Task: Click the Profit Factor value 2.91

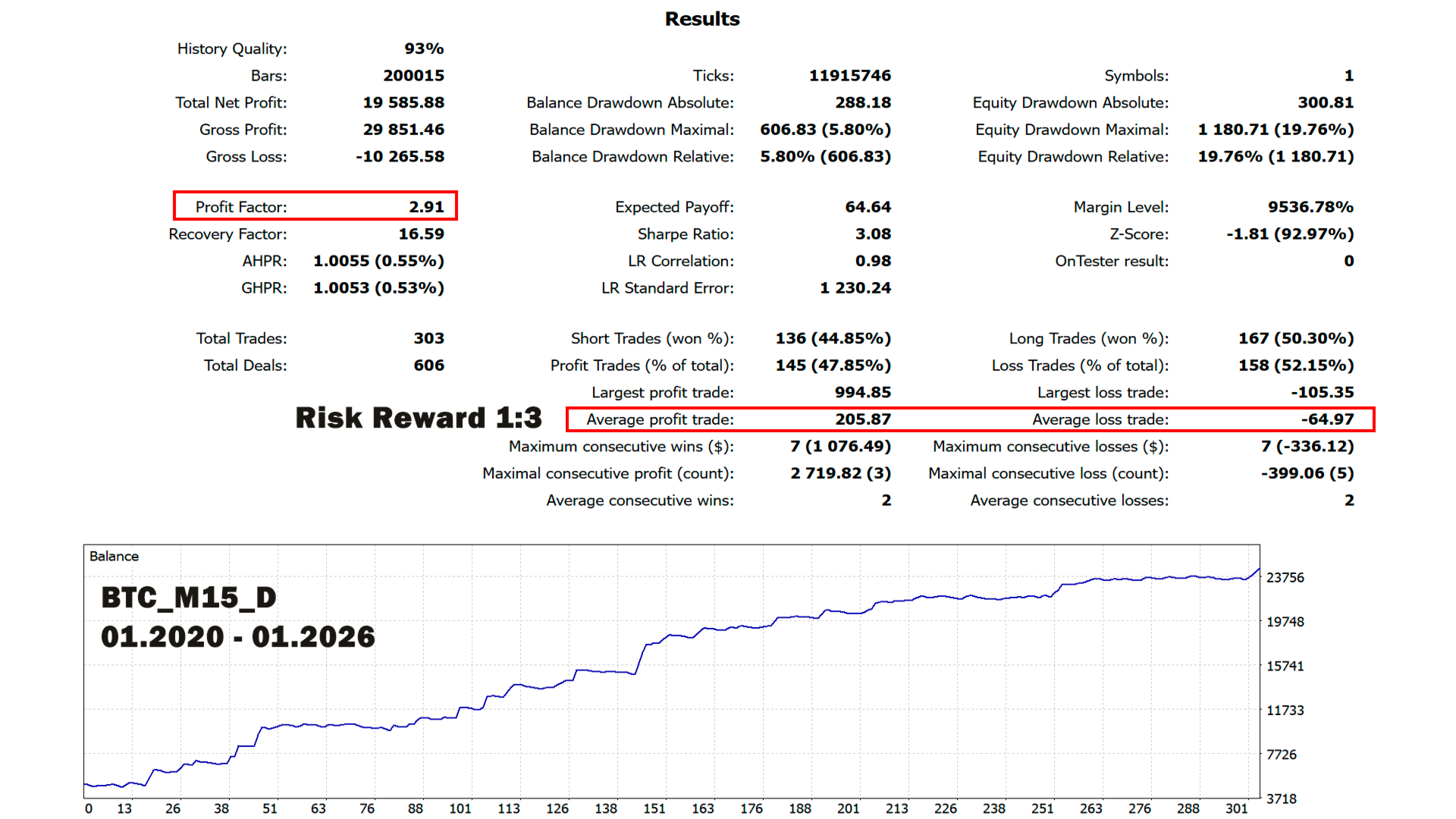Action: [x=426, y=207]
